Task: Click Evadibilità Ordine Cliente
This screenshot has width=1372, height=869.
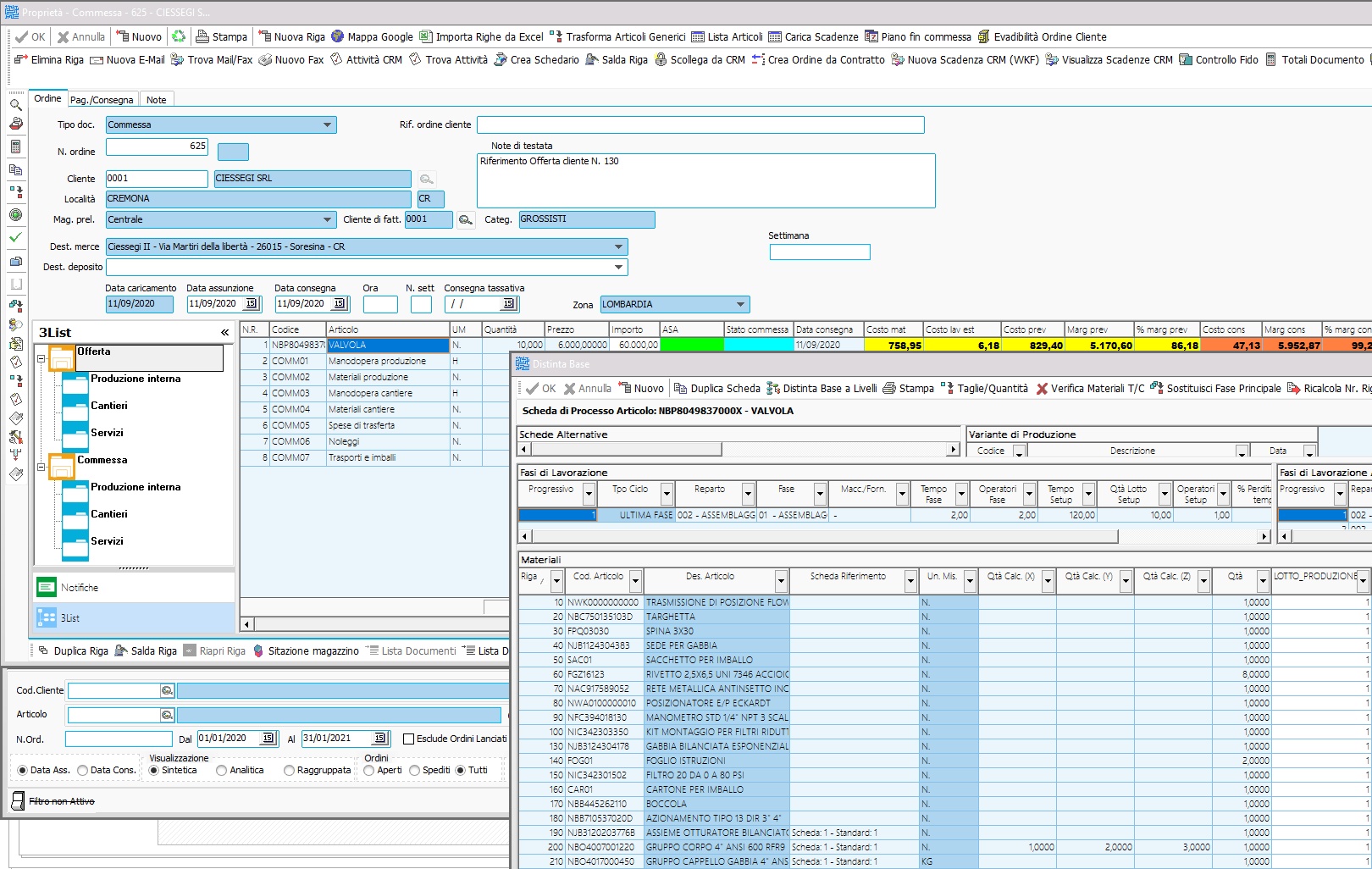Action: (x=1042, y=36)
